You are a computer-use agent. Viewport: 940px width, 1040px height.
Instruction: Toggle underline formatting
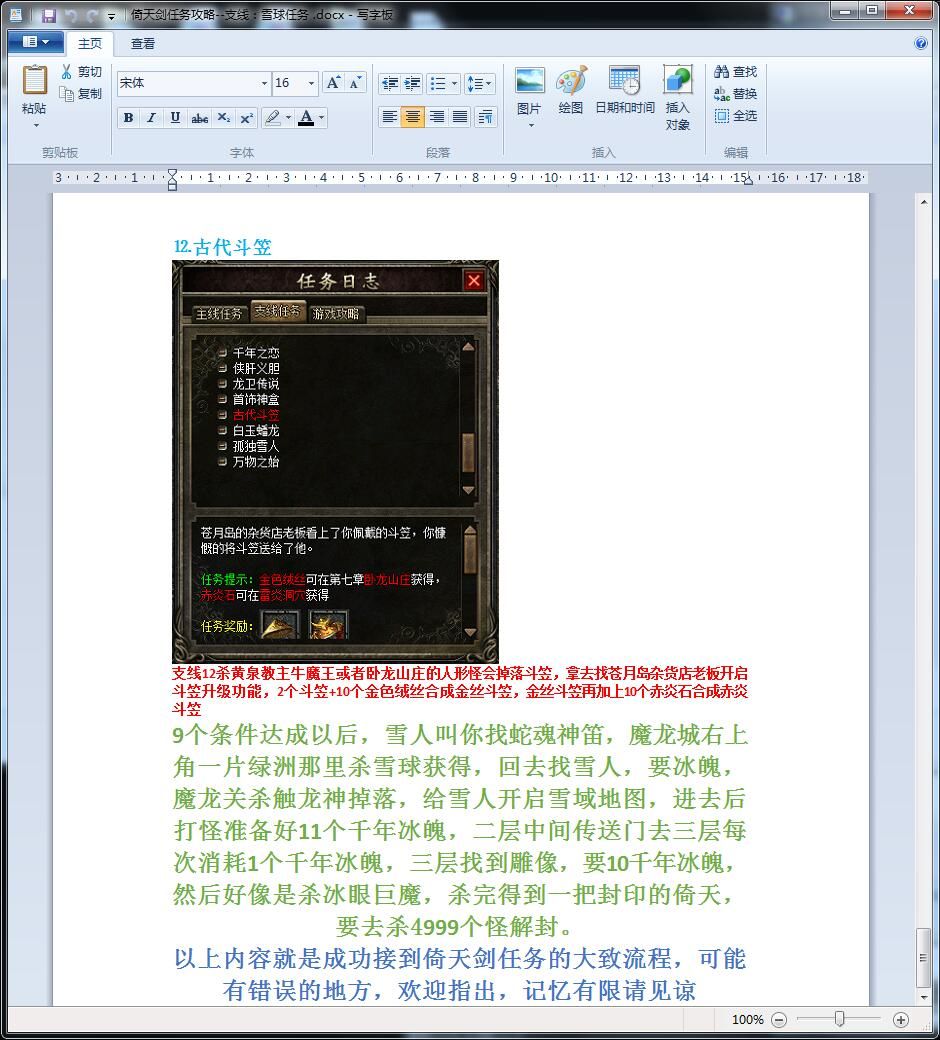[x=175, y=118]
